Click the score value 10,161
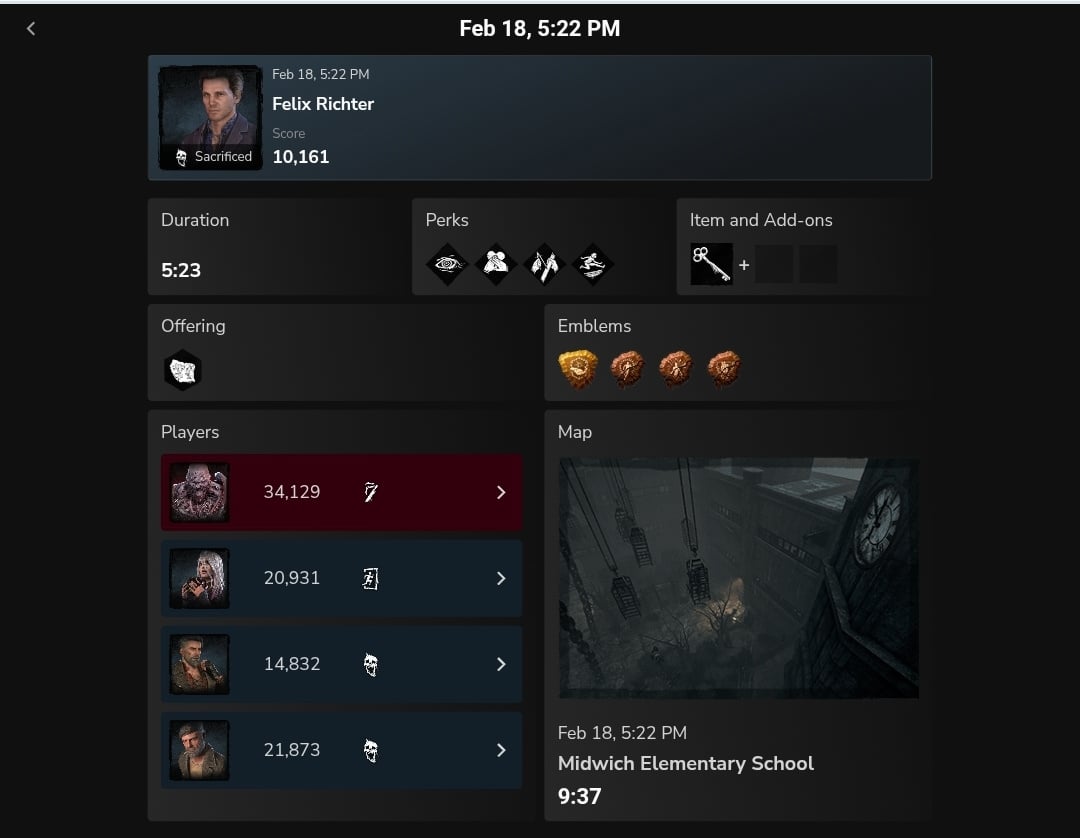 pyautogui.click(x=301, y=157)
